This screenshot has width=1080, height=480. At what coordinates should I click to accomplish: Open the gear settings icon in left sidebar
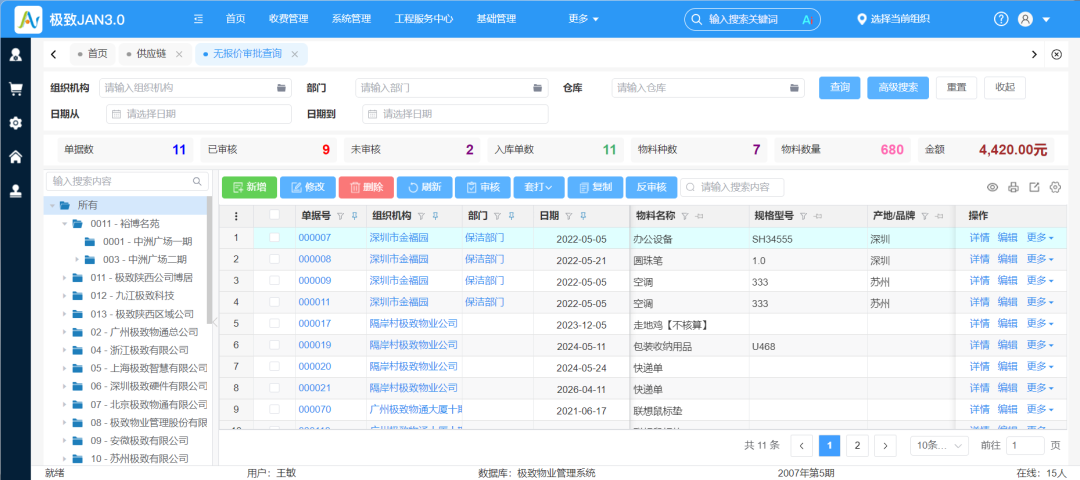pos(15,123)
